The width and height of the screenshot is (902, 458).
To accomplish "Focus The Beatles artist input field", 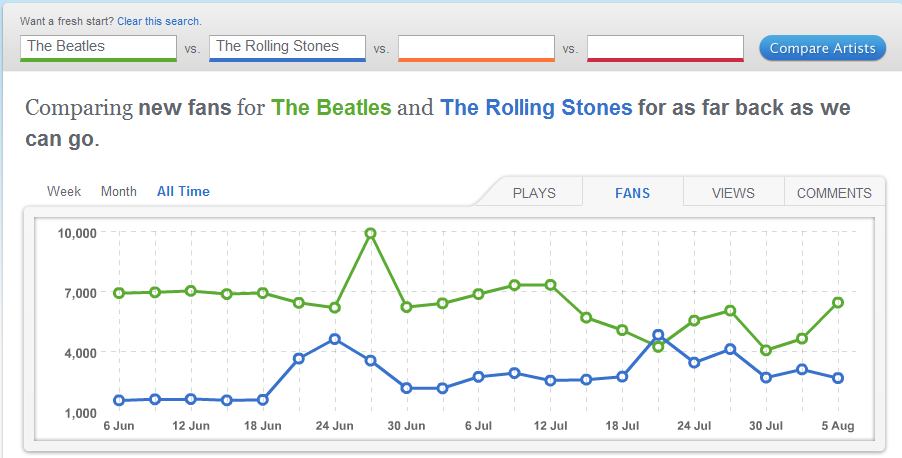I will 98,46.
